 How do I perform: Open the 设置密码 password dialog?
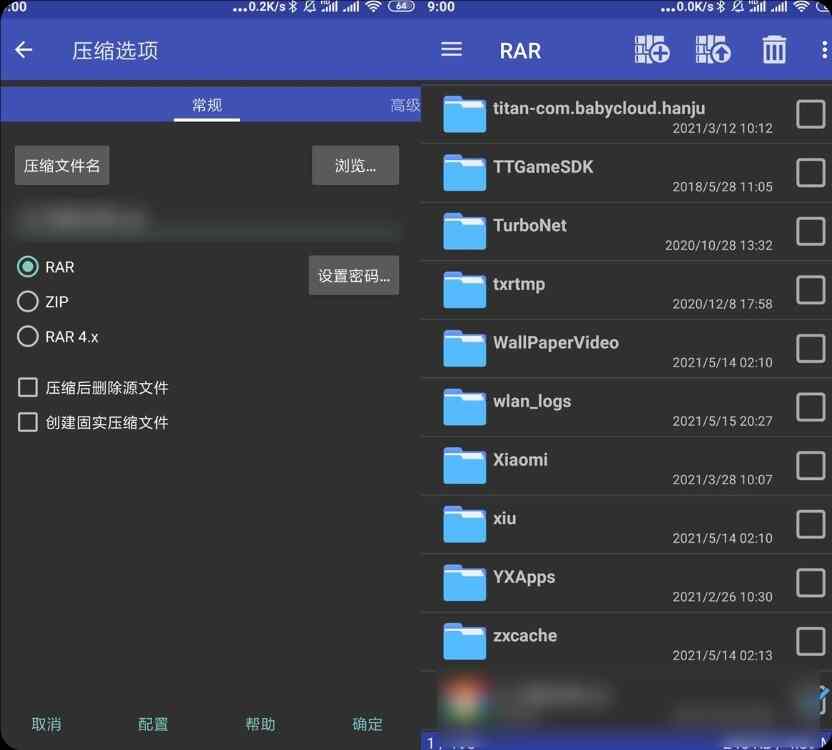click(354, 275)
